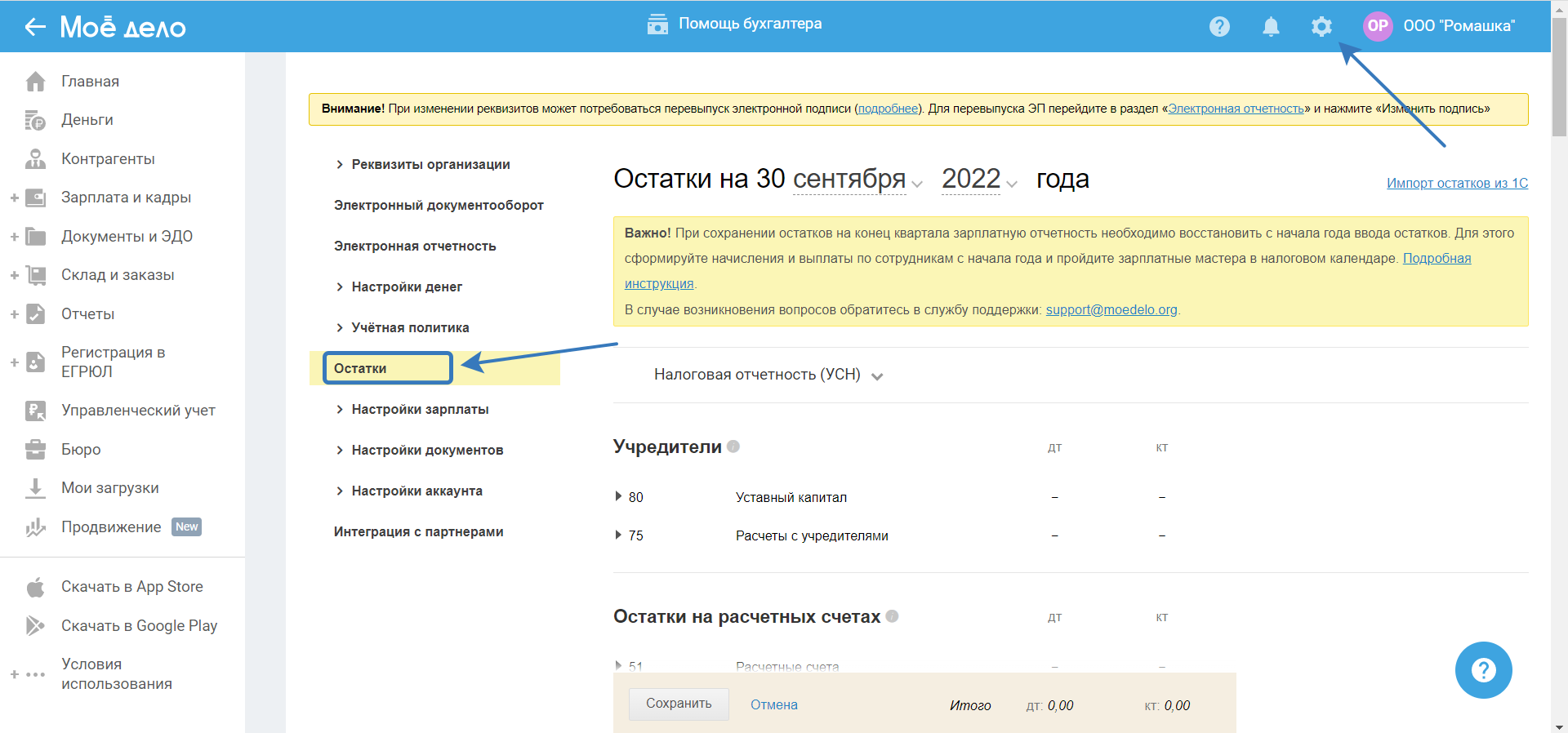Open the month dropdown сентября

pyautogui.click(x=857, y=180)
